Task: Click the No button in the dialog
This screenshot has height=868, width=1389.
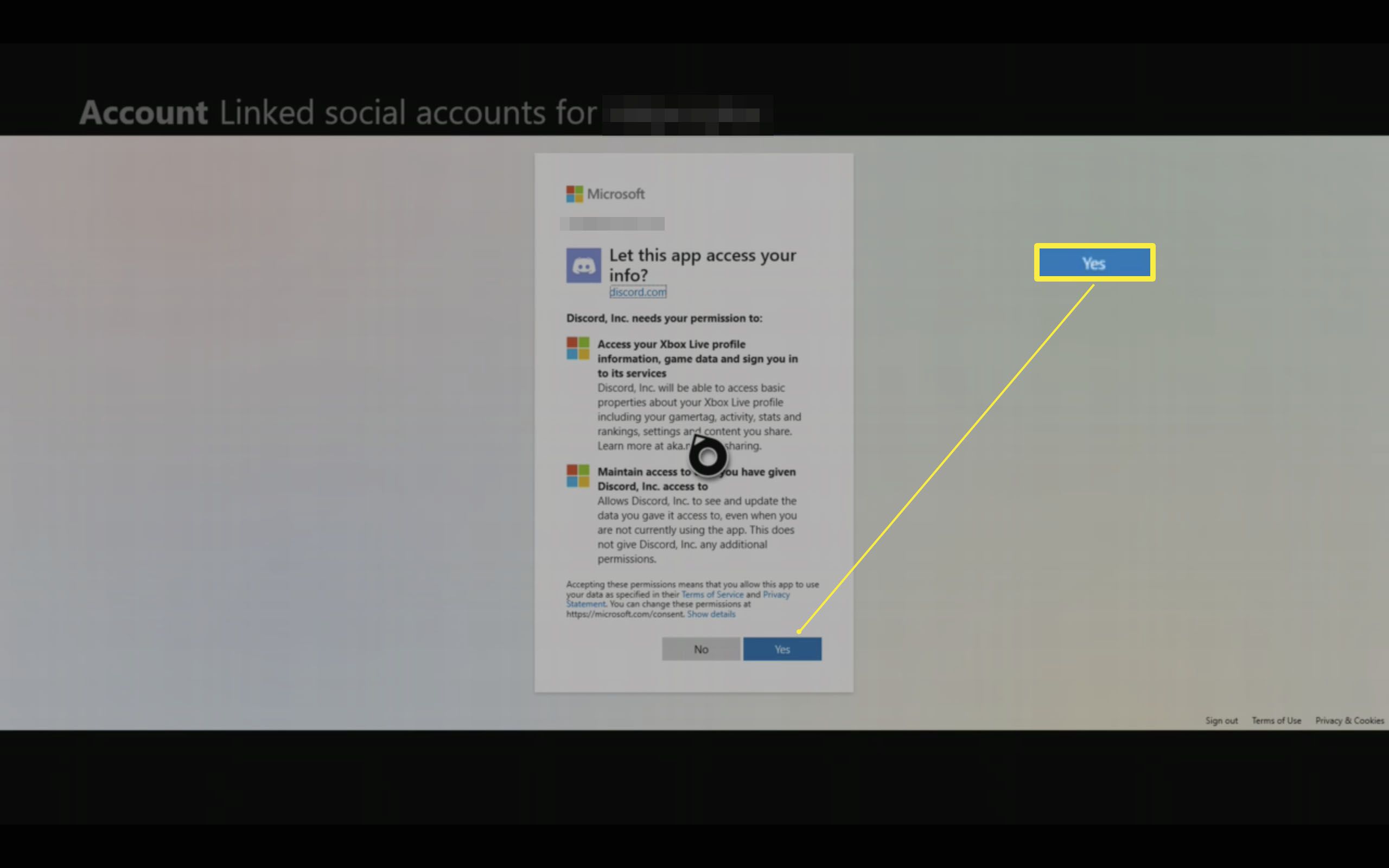Action: (701, 649)
